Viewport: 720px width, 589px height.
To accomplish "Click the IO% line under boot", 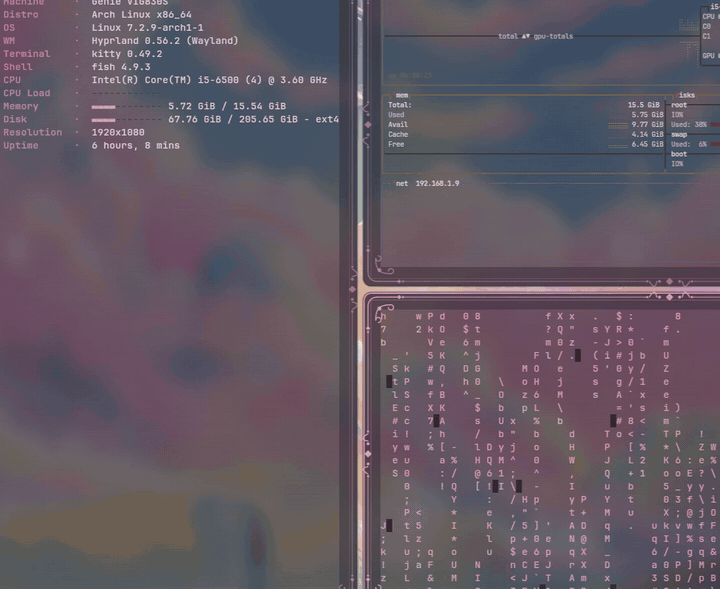I will click(677, 164).
